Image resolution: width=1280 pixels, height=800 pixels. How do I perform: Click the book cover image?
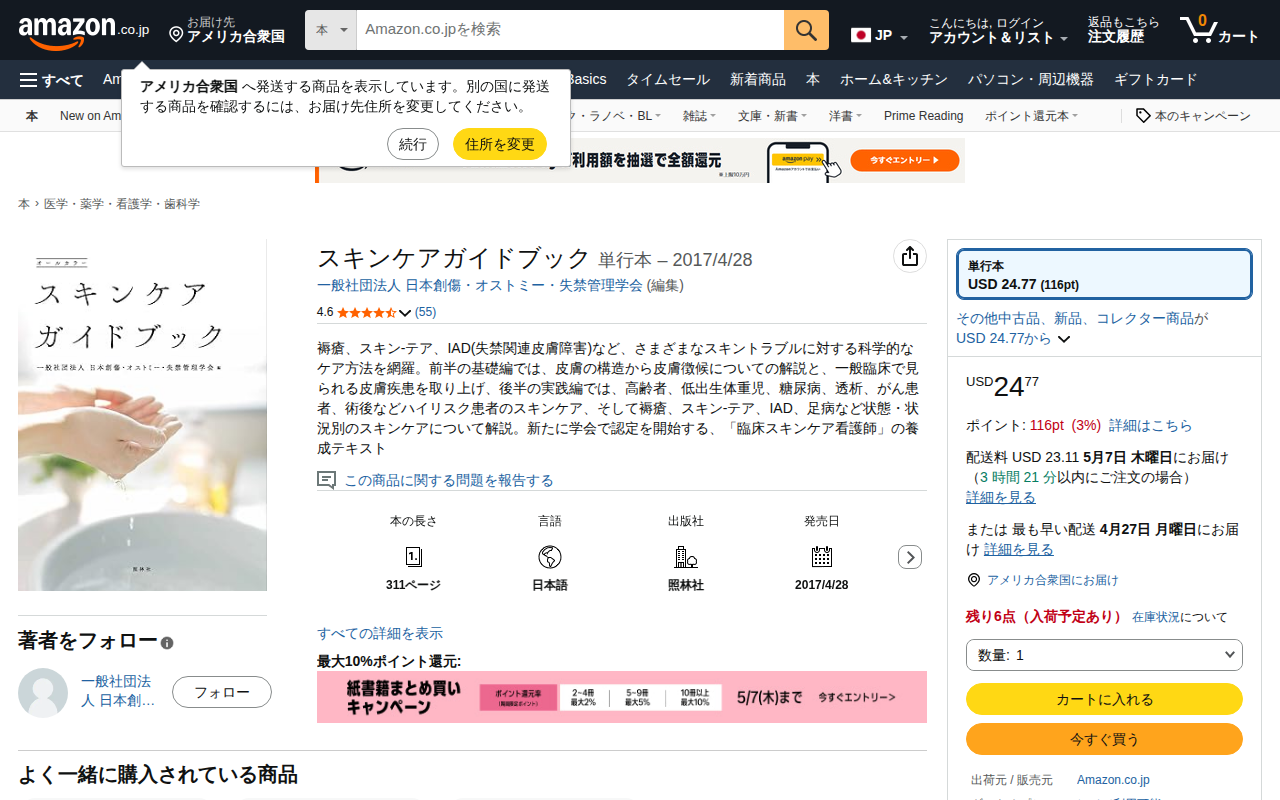click(142, 415)
